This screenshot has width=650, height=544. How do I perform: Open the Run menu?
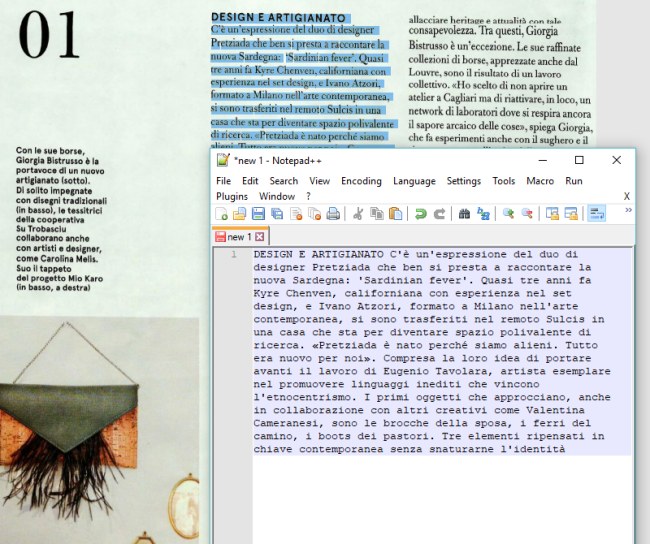click(574, 181)
